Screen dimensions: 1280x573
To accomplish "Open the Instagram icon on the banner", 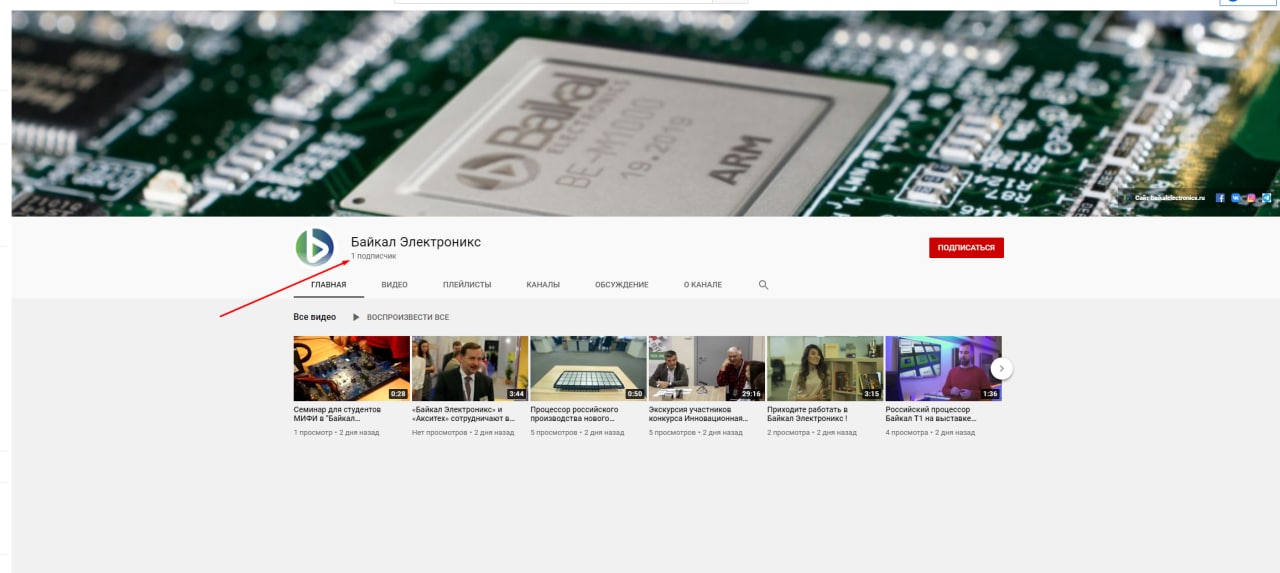I will [1251, 198].
